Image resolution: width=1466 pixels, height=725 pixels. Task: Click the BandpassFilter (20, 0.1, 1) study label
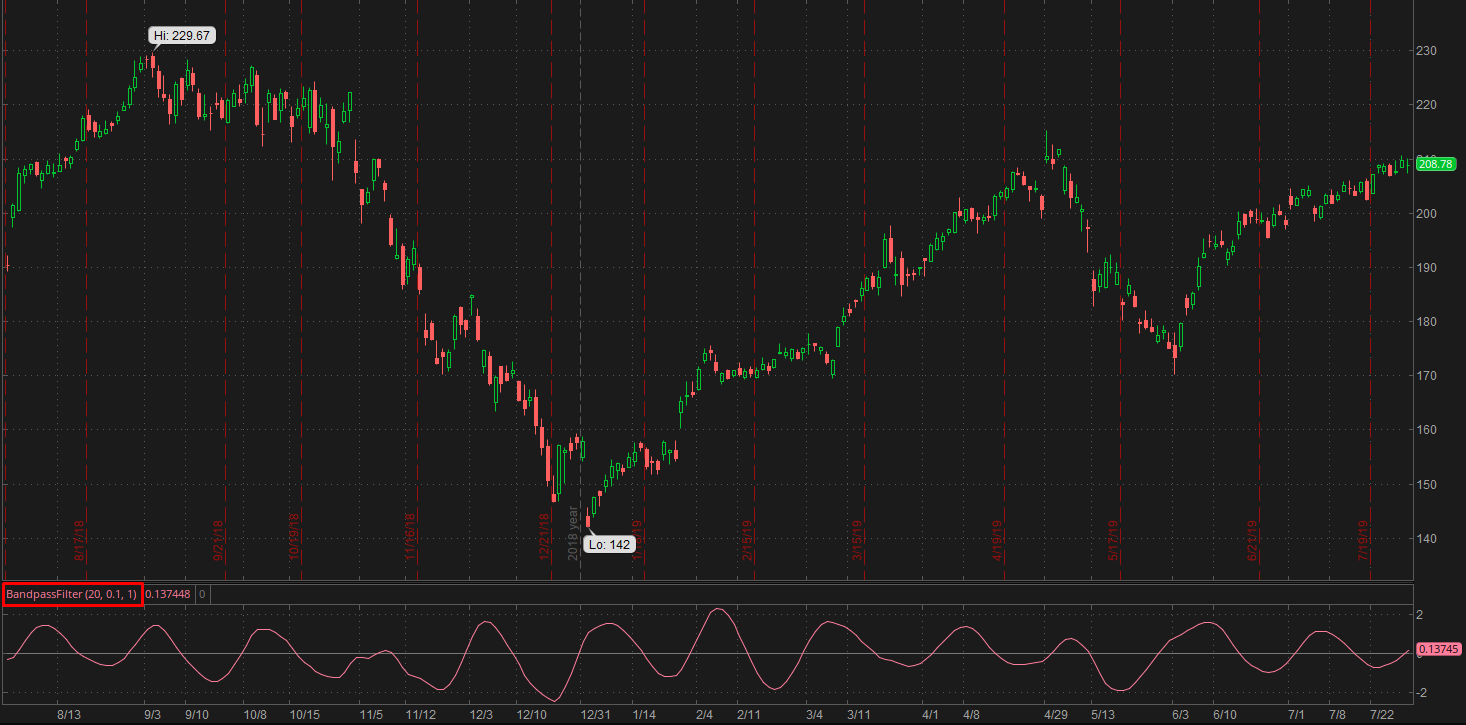72,594
